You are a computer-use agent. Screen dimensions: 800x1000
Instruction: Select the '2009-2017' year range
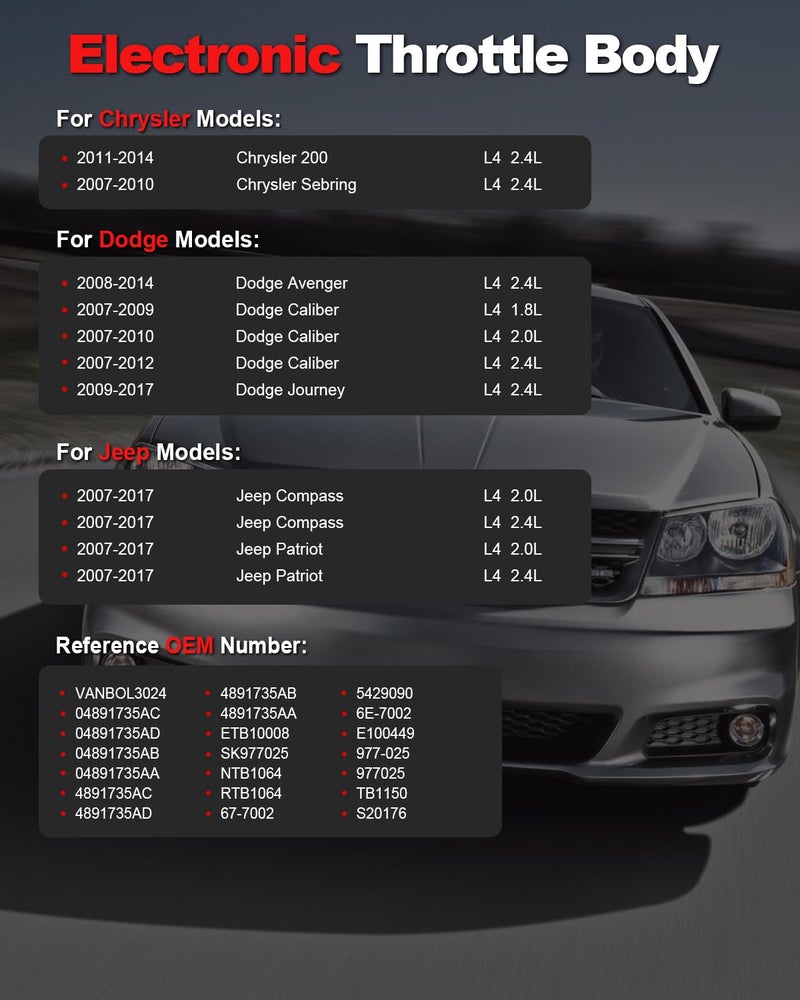115,390
